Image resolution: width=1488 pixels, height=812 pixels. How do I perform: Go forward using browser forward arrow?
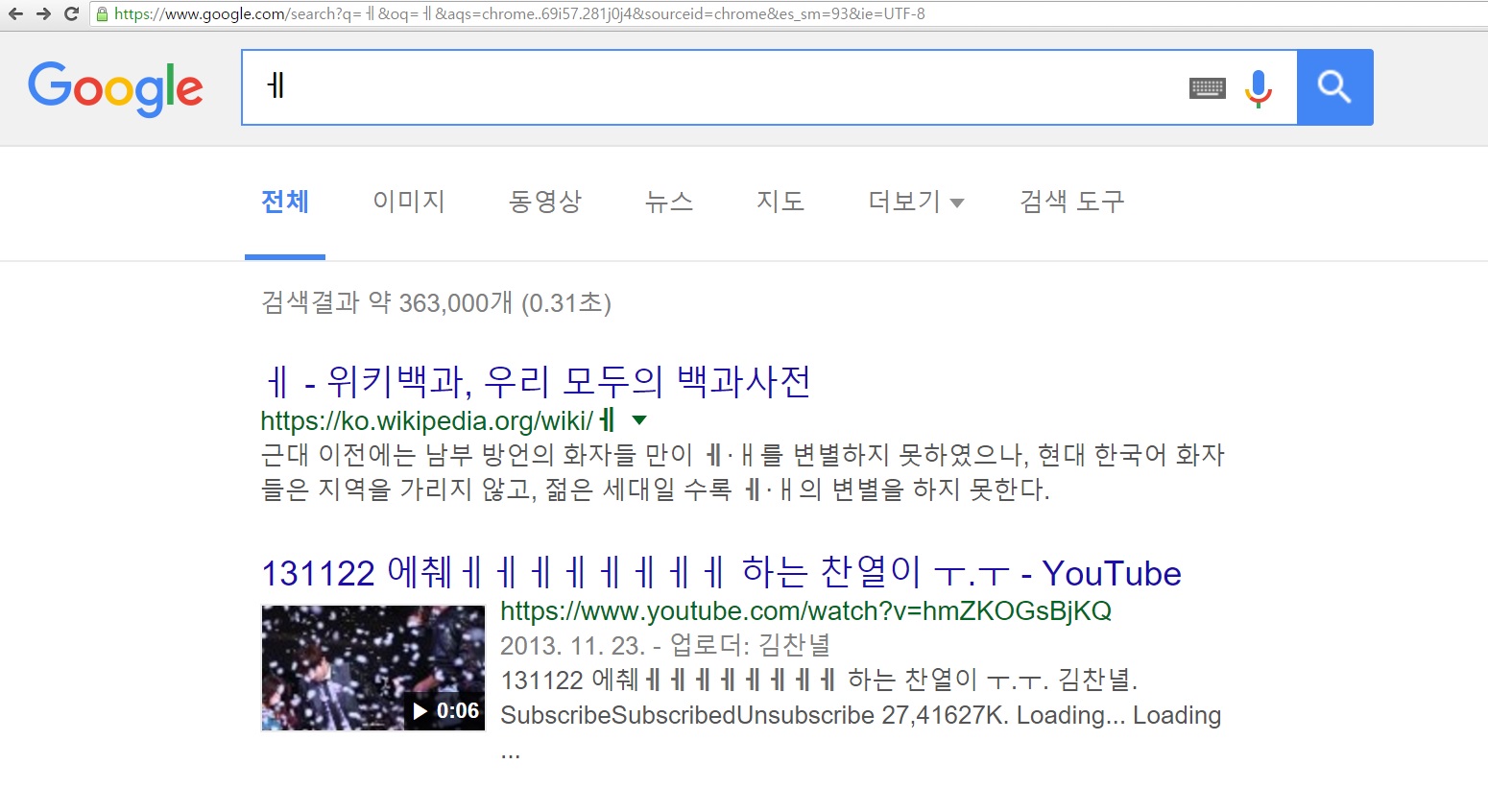tap(43, 13)
